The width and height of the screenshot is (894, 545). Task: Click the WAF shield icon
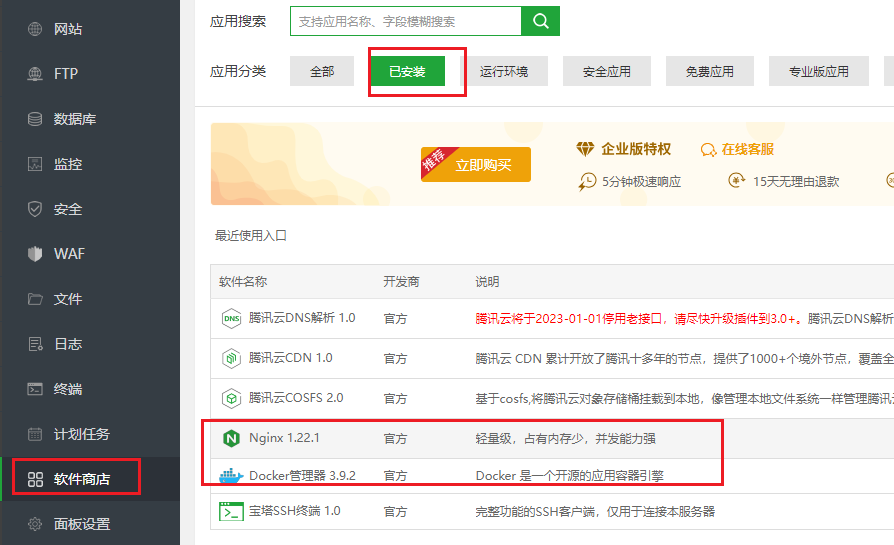(x=35, y=254)
